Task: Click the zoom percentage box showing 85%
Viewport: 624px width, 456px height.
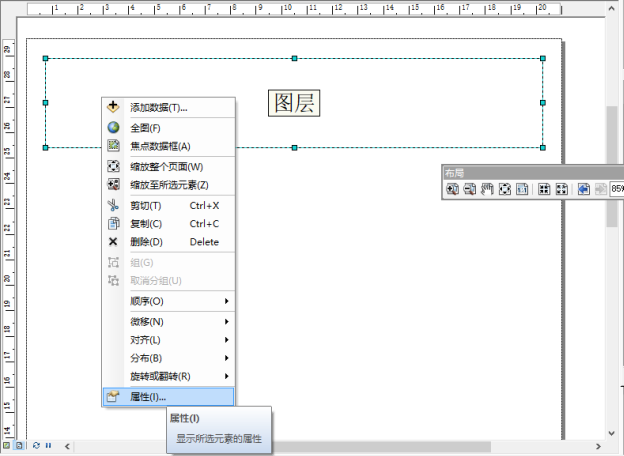Action: click(x=616, y=189)
